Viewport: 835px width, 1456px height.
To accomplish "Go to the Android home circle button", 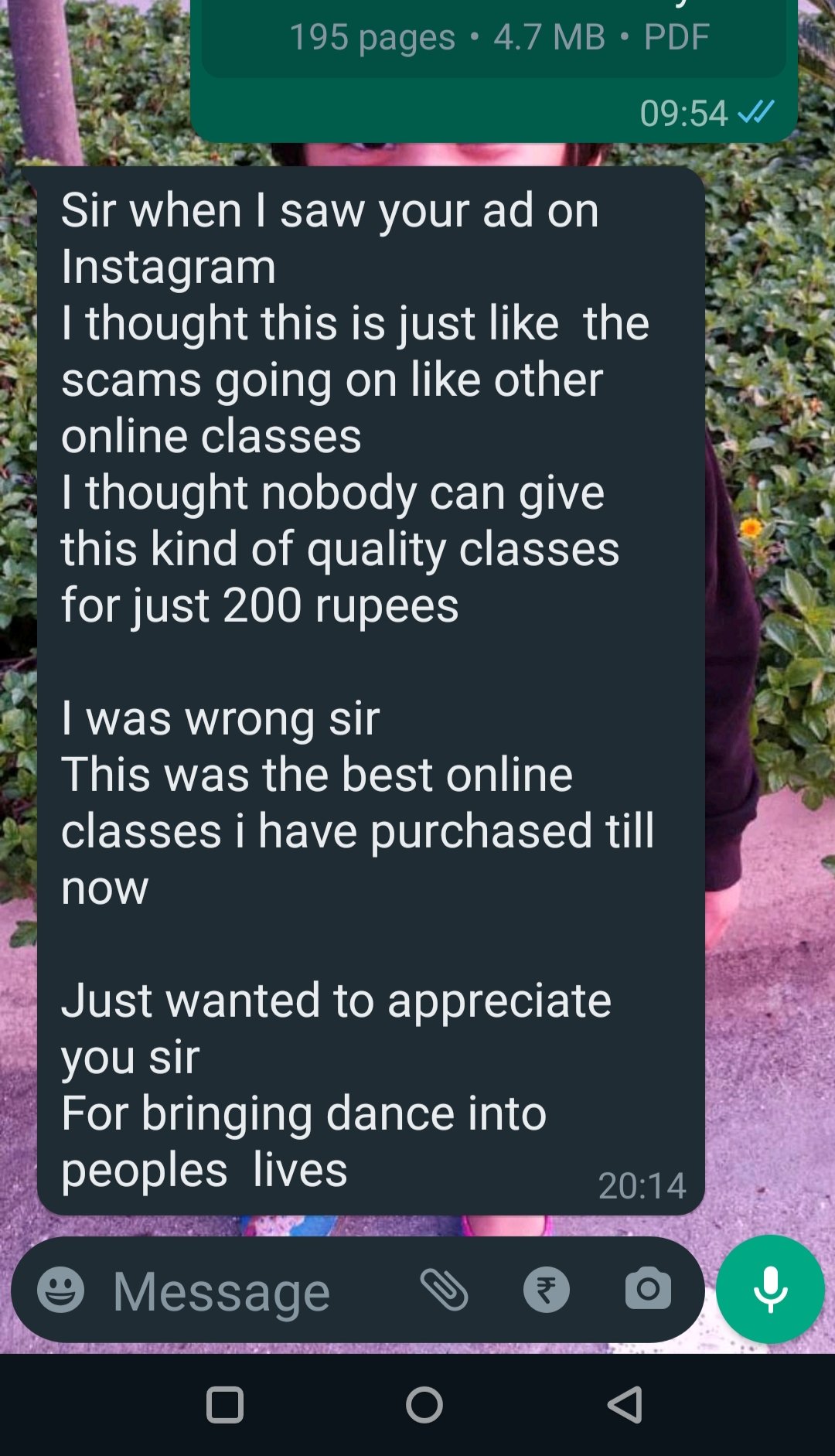I will tap(424, 1404).
